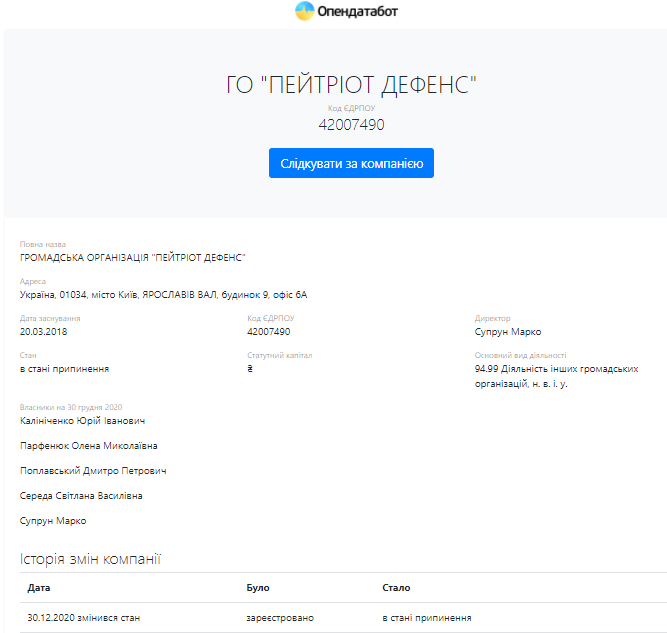
Task: Click the full name ГРОМАДСЬКА ОРГАНІЗАЦІЯ "ПЕЙТРІОТ ДЕФЕНС"
Action: coord(132,257)
